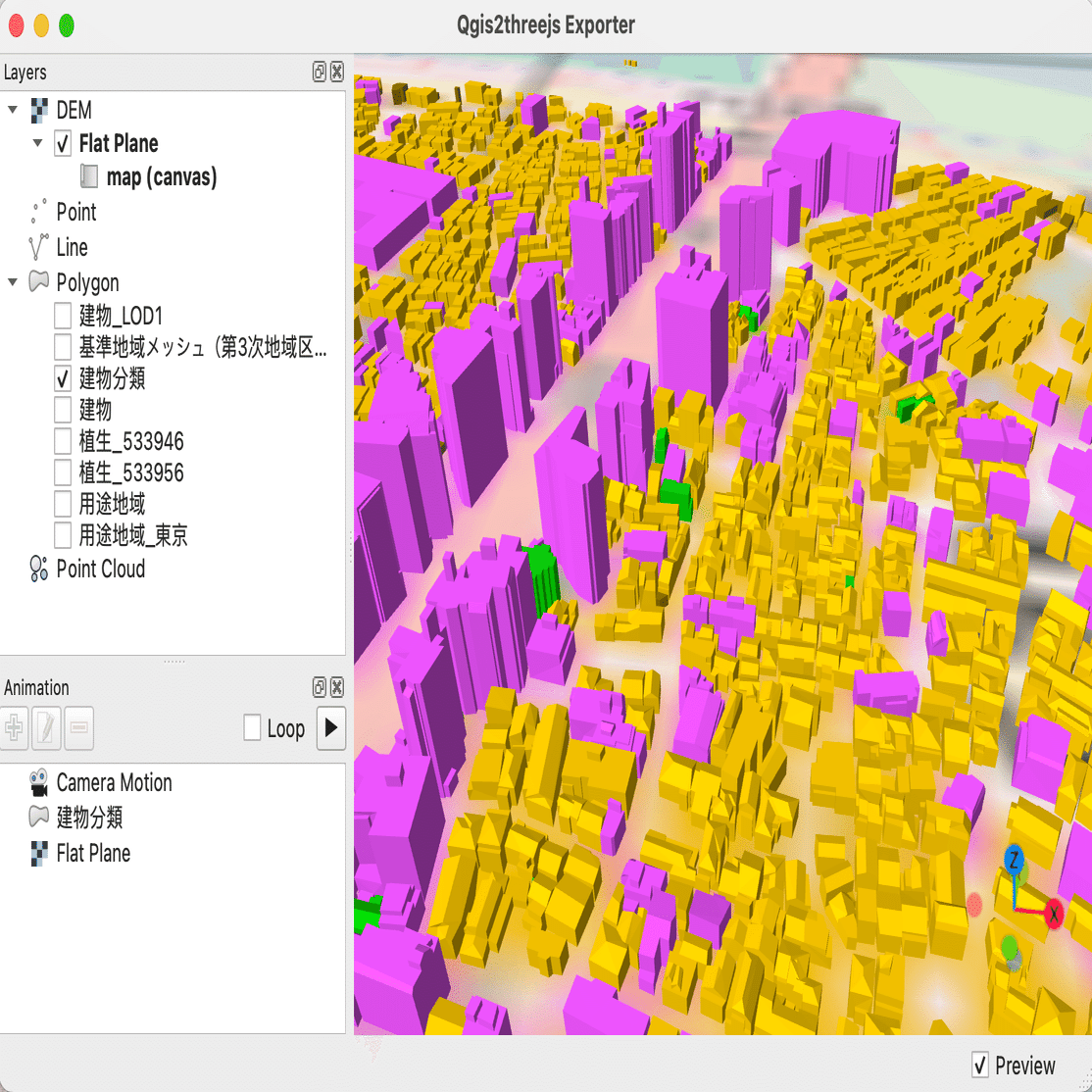Click the Animation panel title
Image resolution: width=1092 pixels, height=1092 pixels.
pos(36,688)
